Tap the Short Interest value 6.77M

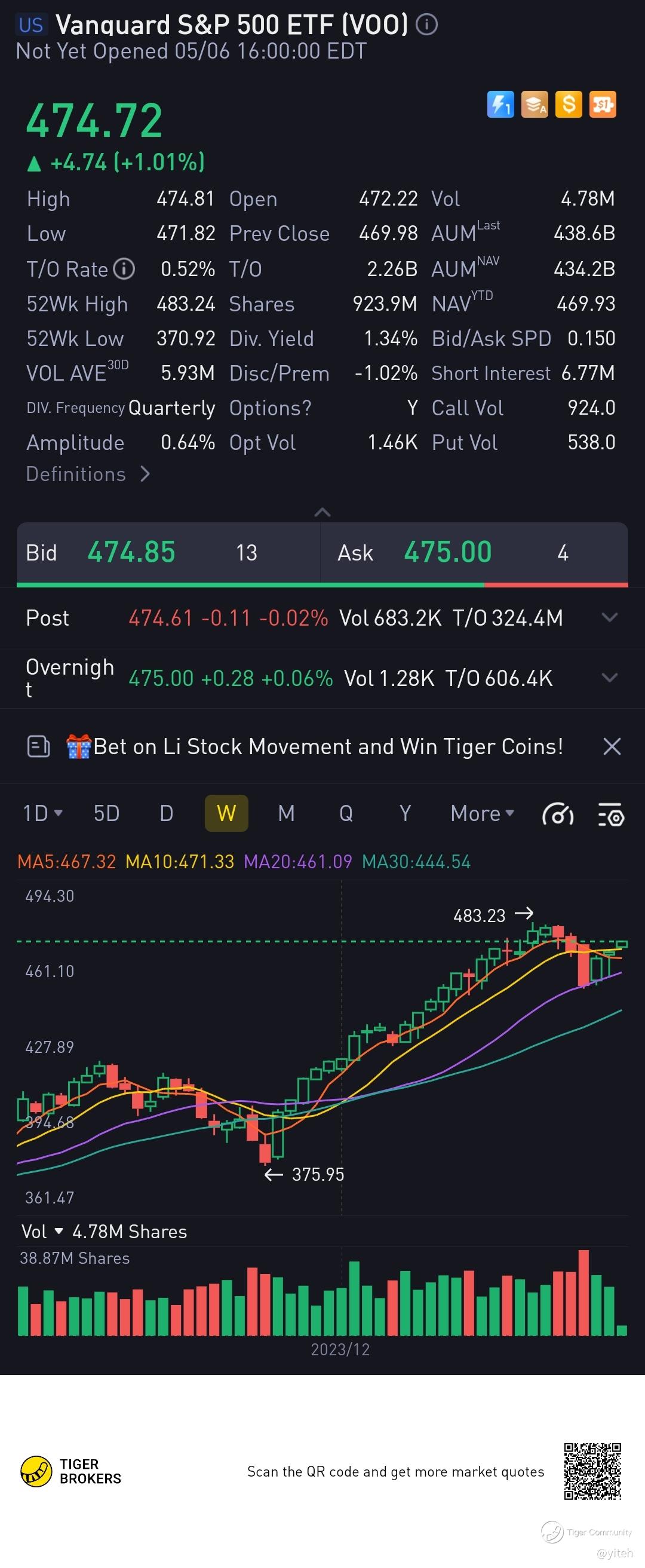(588, 372)
